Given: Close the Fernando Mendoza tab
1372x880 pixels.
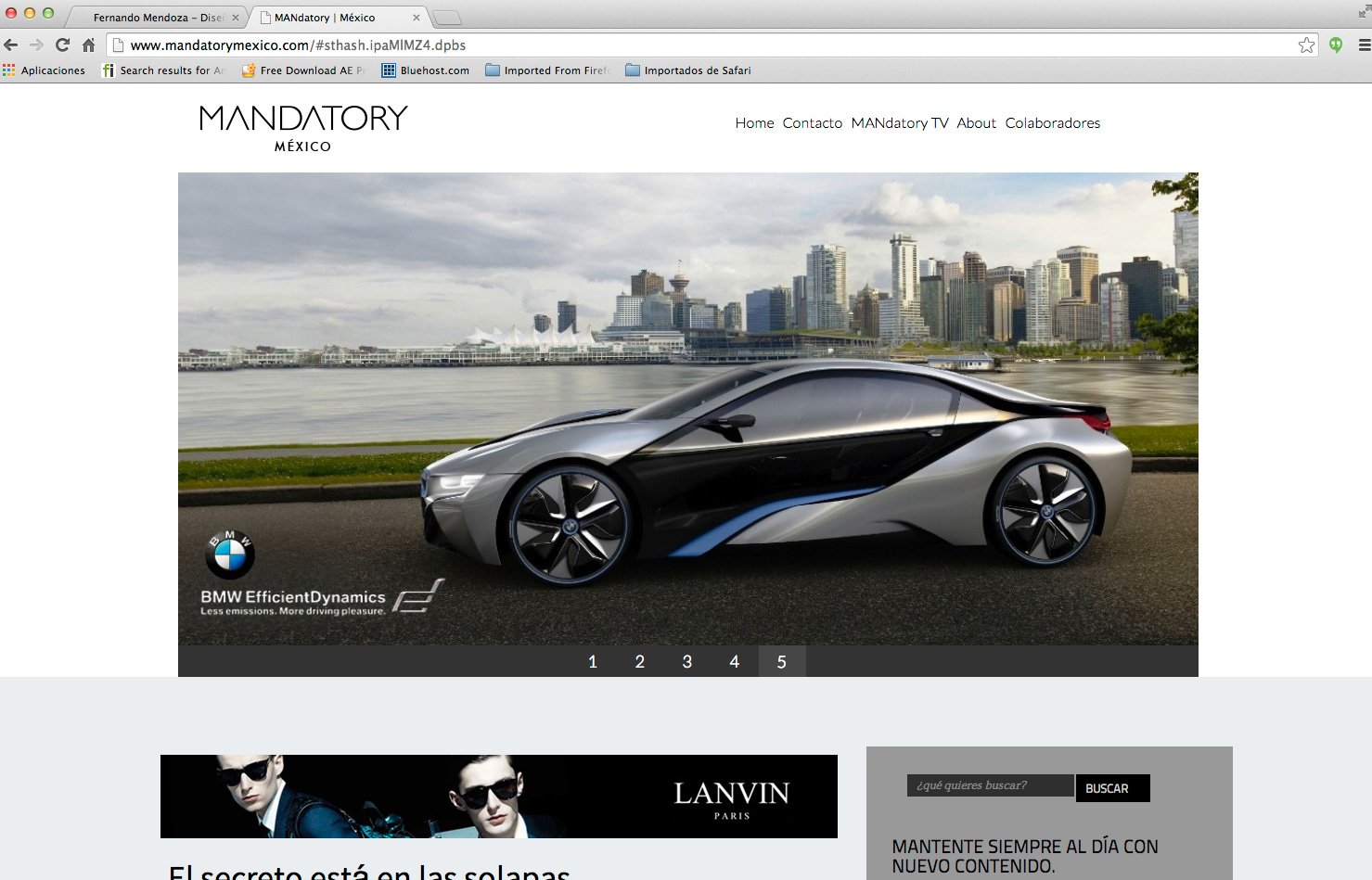Looking at the screenshot, I should pyautogui.click(x=236, y=18).
